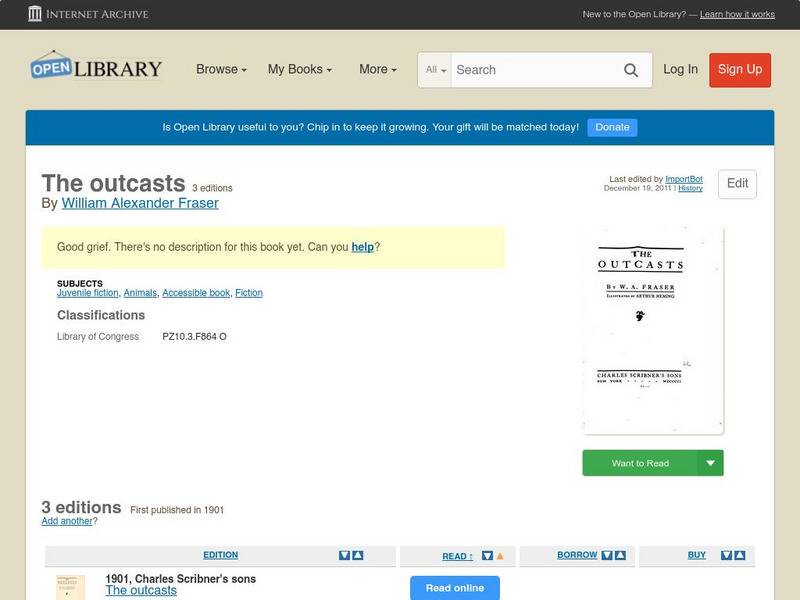This screenshot has width=800, height=600.
Task: Click the up-arrow sort icon in the BORROW column
Action: click(622, 555)
